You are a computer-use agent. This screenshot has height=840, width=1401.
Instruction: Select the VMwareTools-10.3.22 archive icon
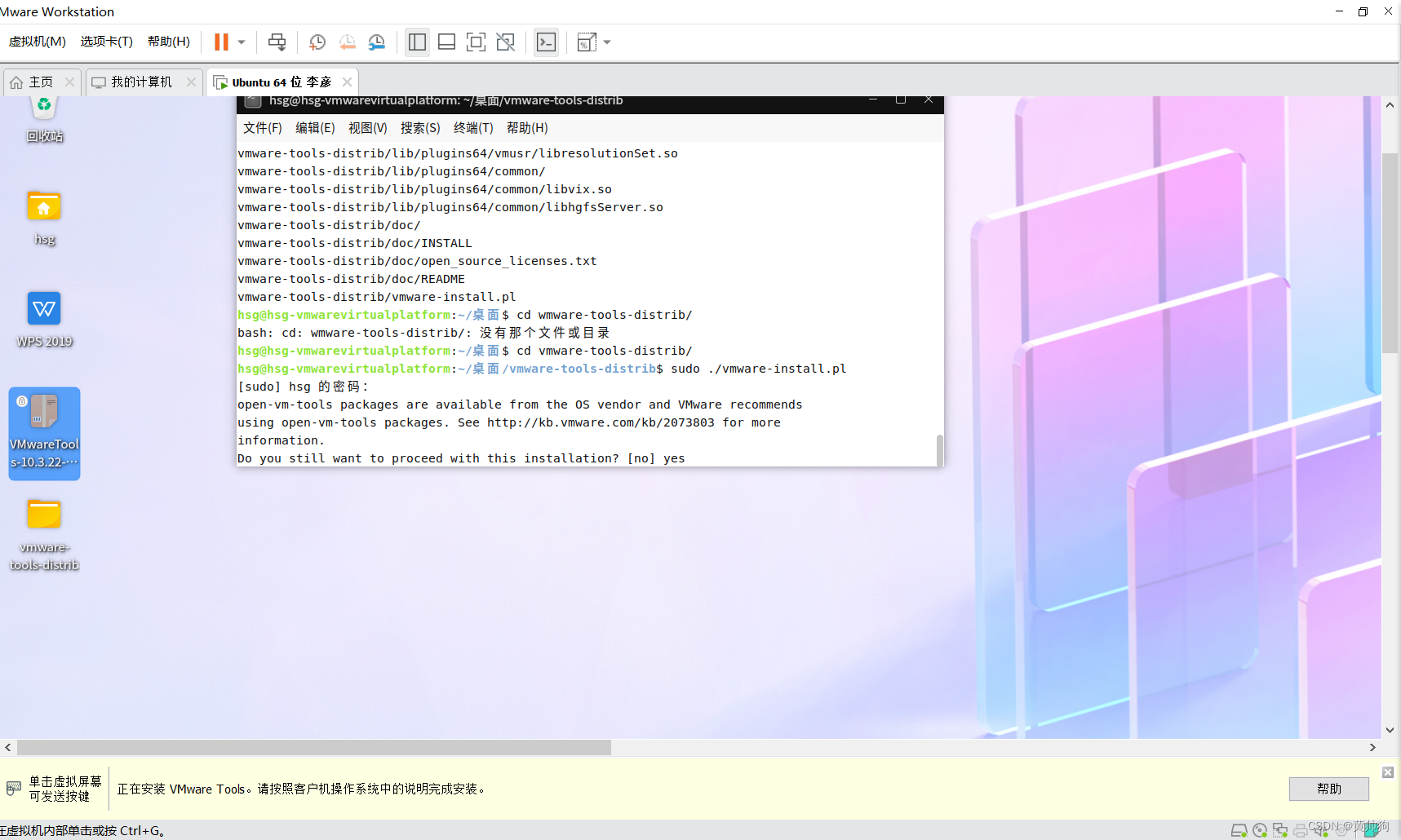pos(44,433)
